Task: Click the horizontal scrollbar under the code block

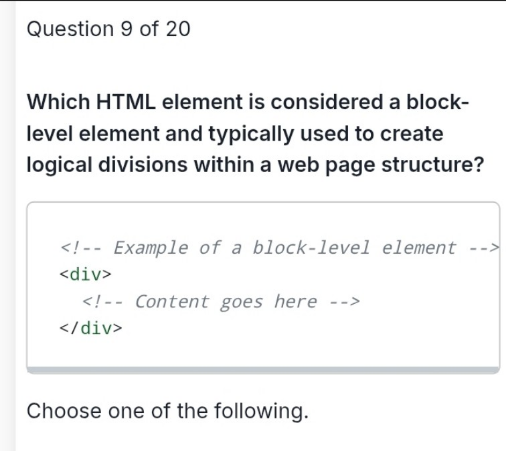Action: (263, 370)
